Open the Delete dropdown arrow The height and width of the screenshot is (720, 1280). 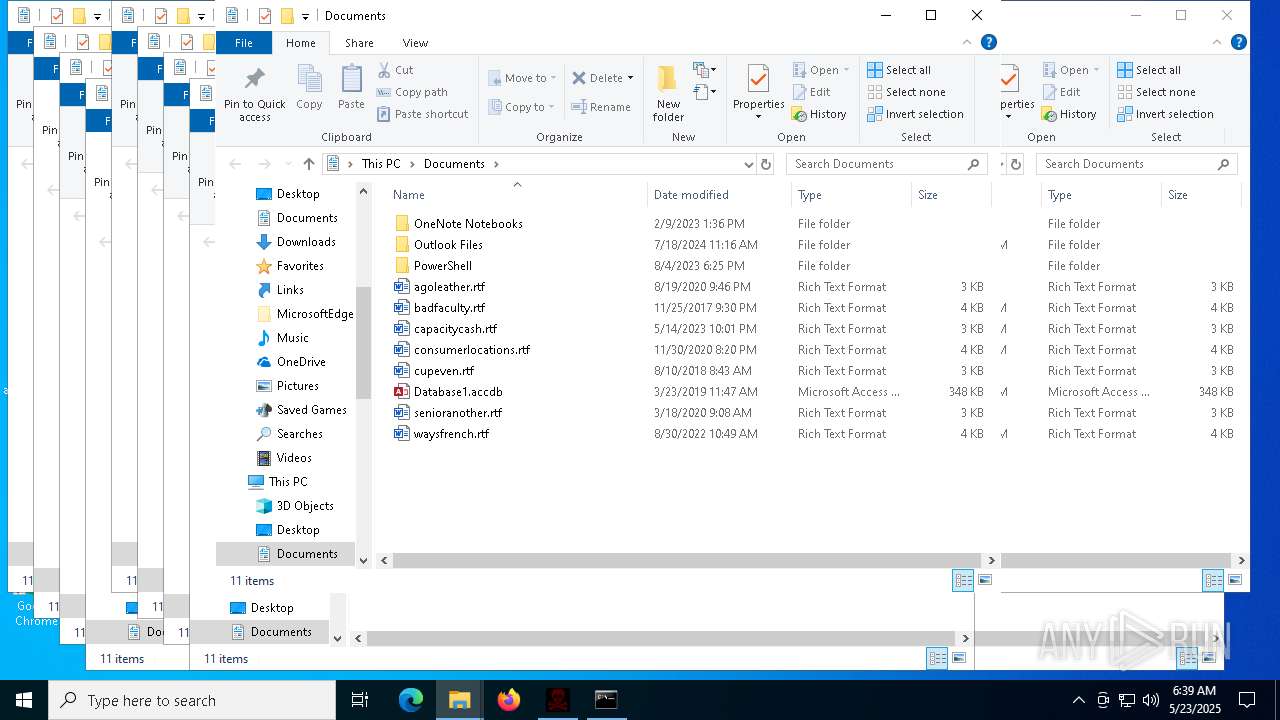630,78
